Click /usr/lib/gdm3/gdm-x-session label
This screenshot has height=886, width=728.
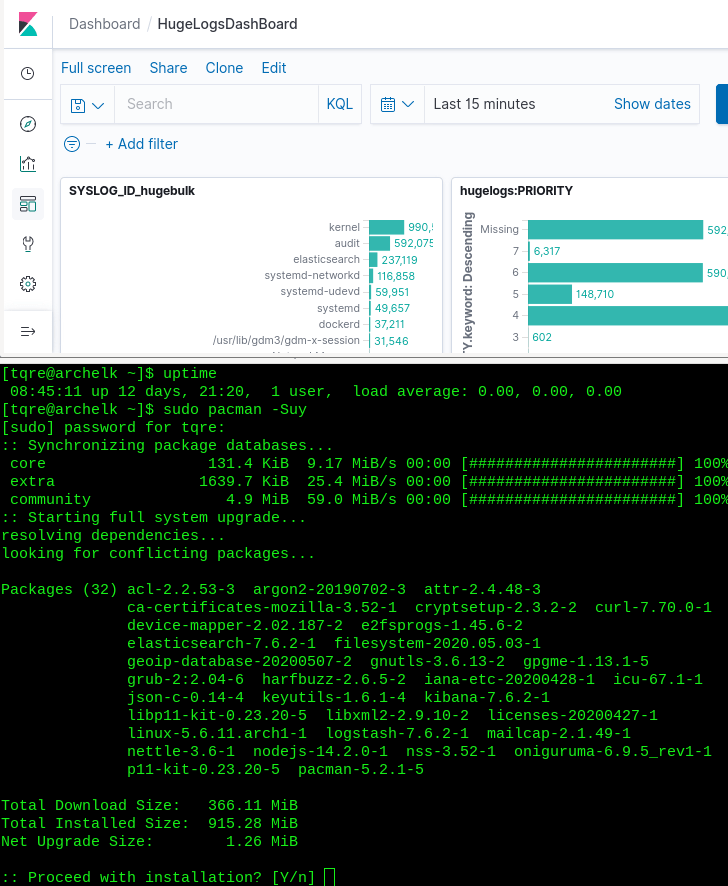coord(286,340)
